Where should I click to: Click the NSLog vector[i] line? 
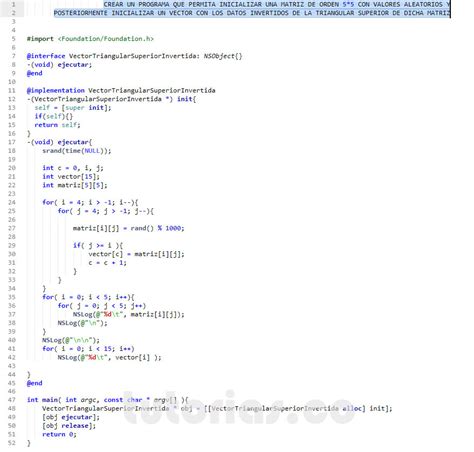pyautogui.click(x=109, y=358)
